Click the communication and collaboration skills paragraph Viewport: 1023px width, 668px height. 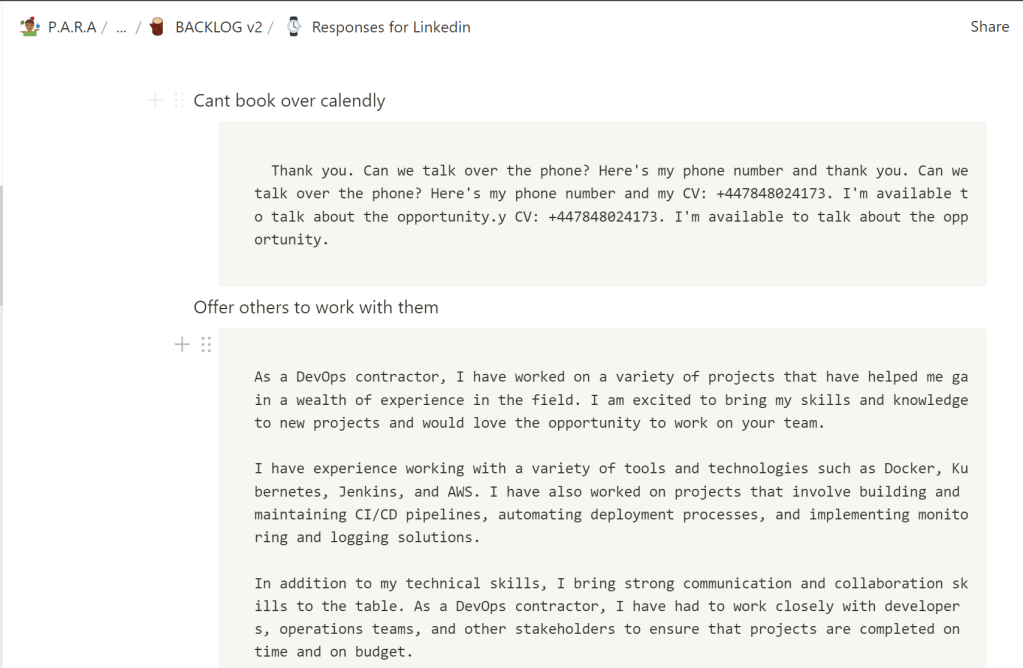tap(611, 617)
